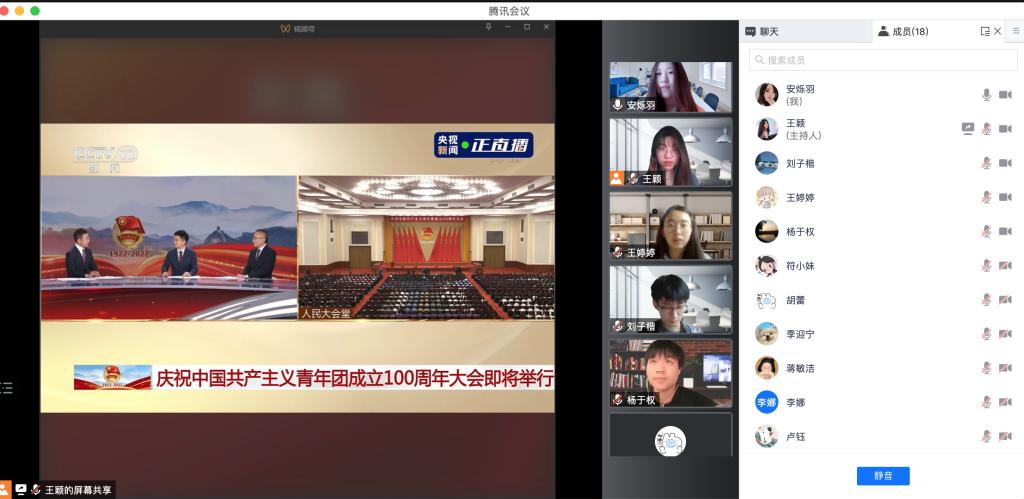
Task: Click 王颖's camera icon in member list
Action: click(x=1005, y=129)
